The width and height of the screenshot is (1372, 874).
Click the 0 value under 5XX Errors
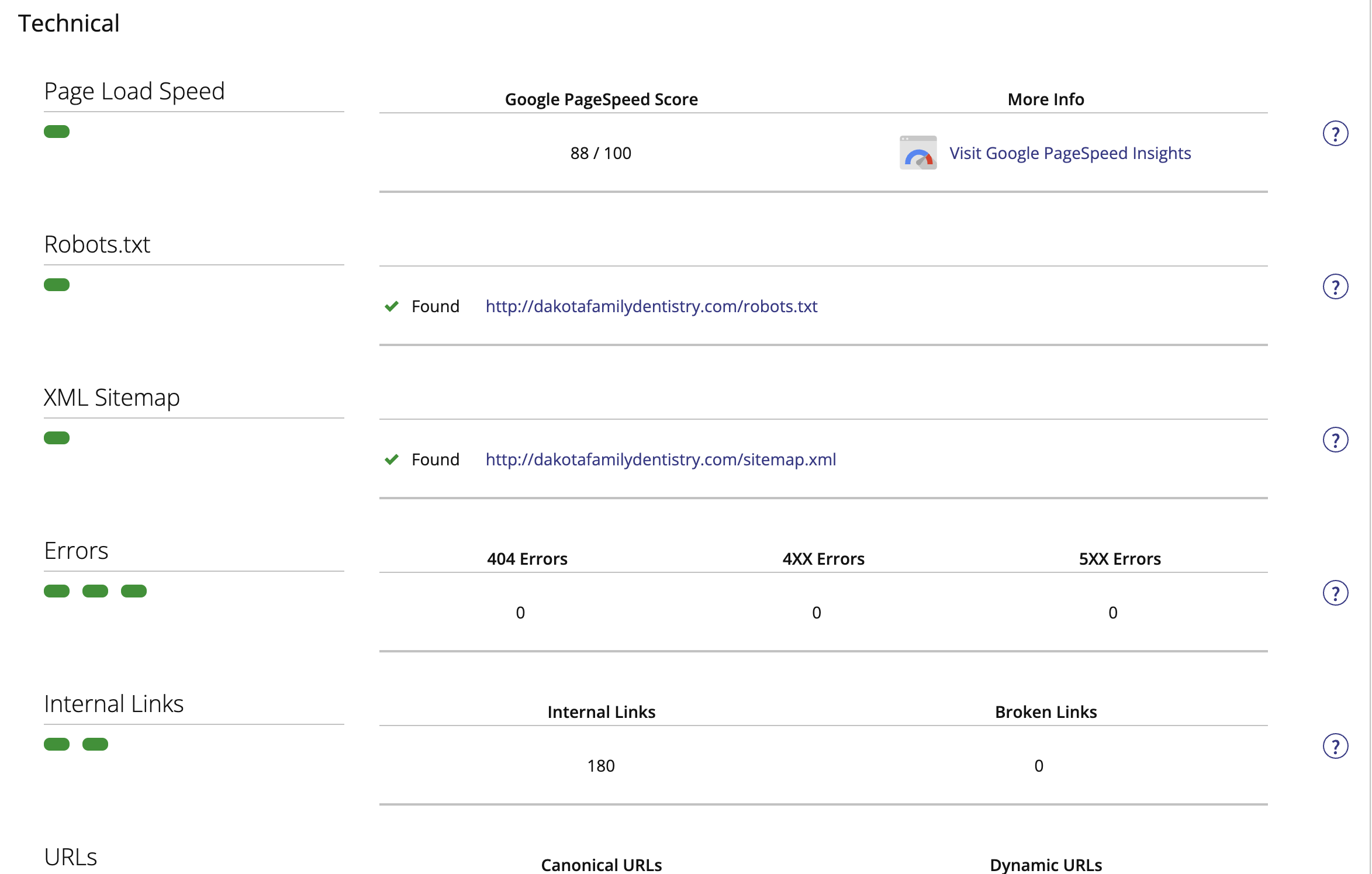[1113, 613]
